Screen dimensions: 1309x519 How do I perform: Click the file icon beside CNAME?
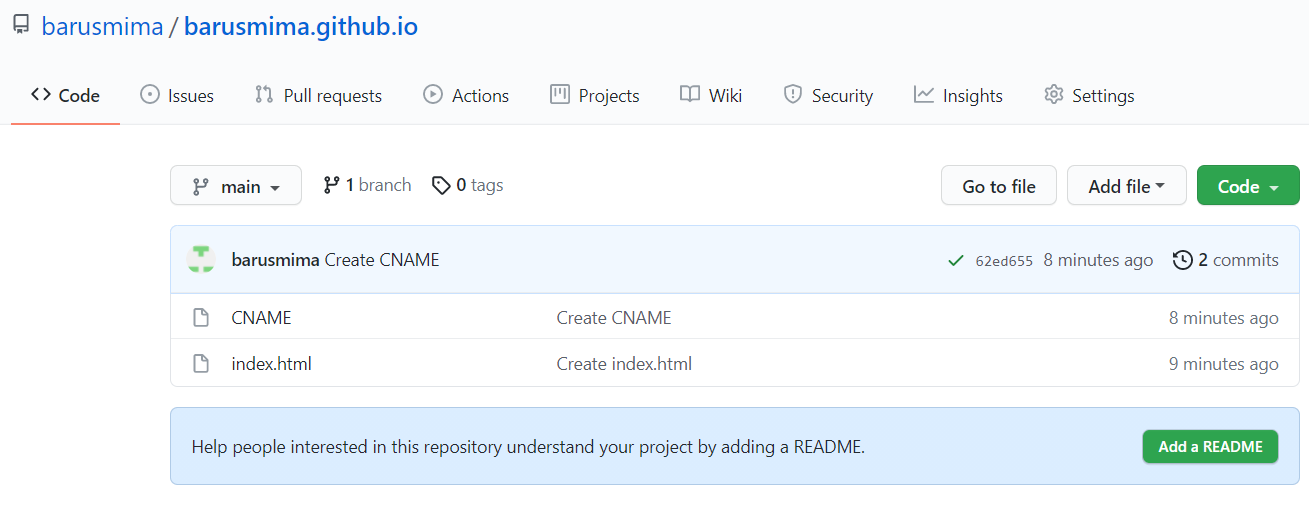coord(201,318)
